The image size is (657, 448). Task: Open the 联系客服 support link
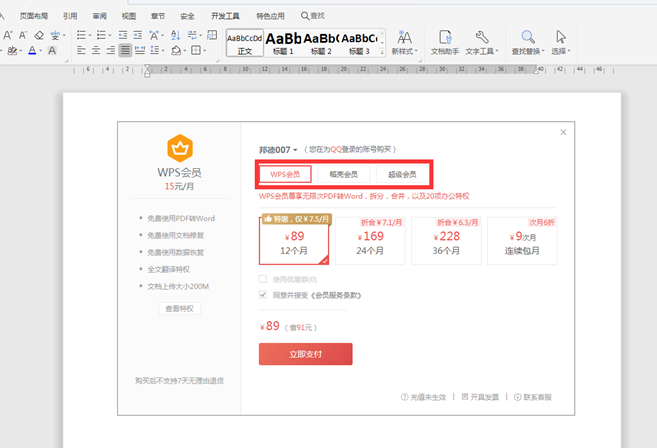pos(533,397)
